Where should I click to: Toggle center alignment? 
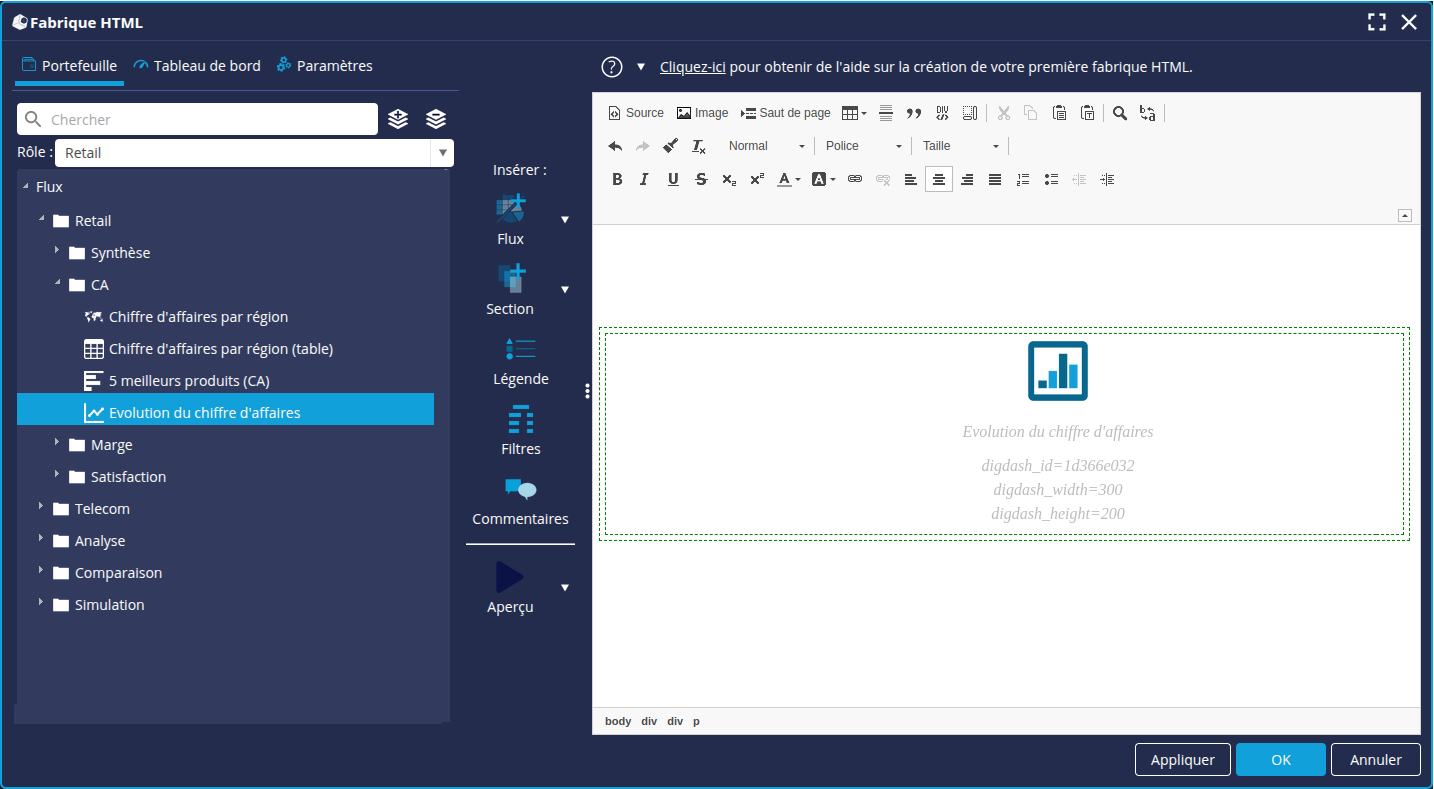938,179
